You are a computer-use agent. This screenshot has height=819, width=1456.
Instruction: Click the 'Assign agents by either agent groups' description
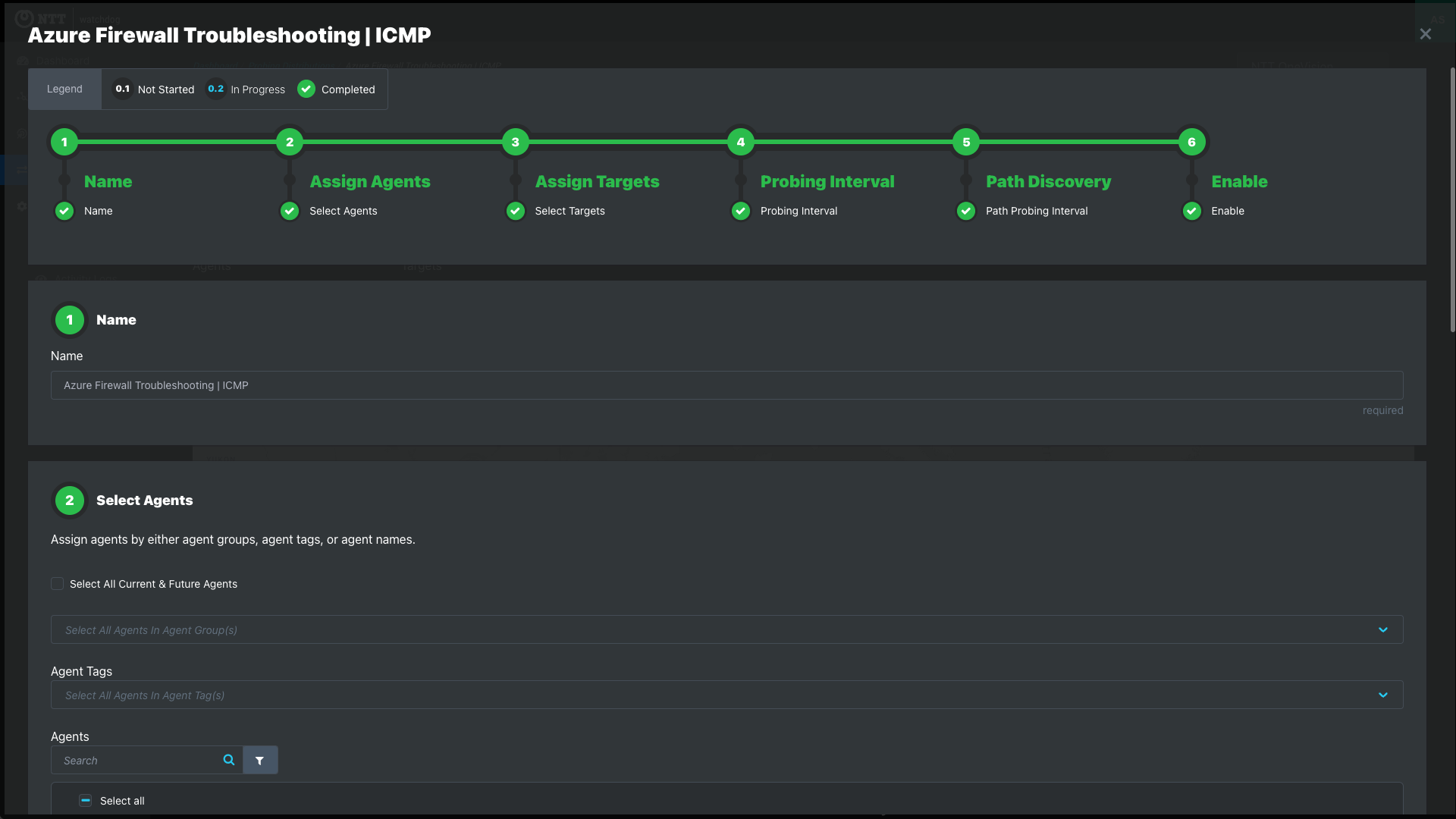coord(233,539)
